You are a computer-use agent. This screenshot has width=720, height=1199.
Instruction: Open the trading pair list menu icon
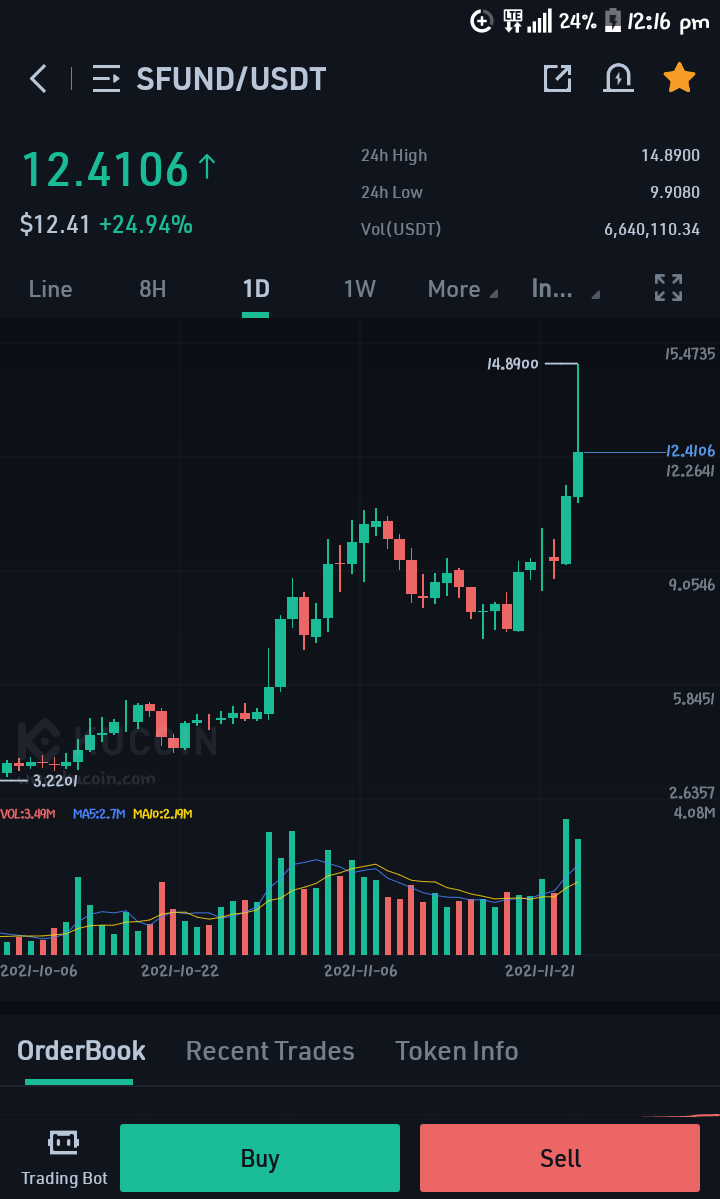click(x=106, y=79)
